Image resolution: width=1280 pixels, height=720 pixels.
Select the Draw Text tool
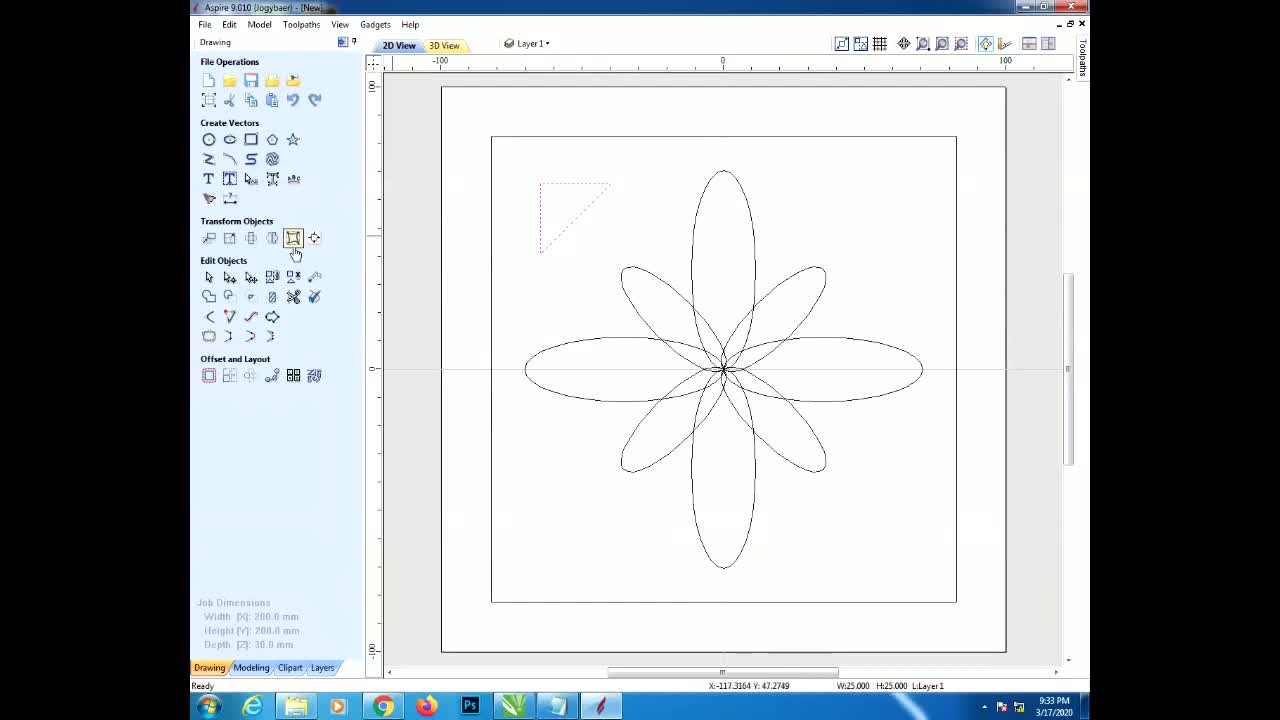tap(208, 179)
